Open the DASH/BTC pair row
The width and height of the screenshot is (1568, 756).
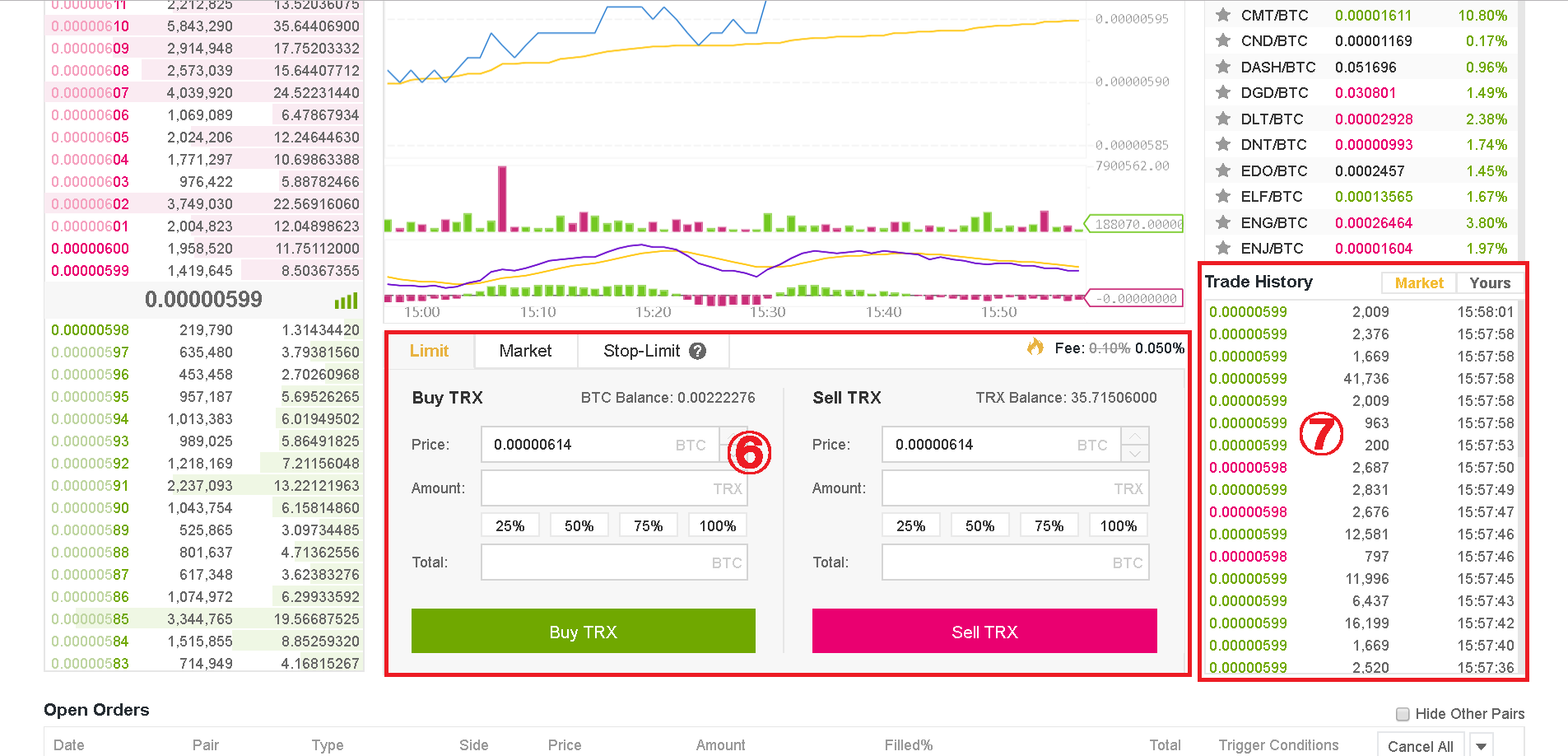coord(1362,68)
